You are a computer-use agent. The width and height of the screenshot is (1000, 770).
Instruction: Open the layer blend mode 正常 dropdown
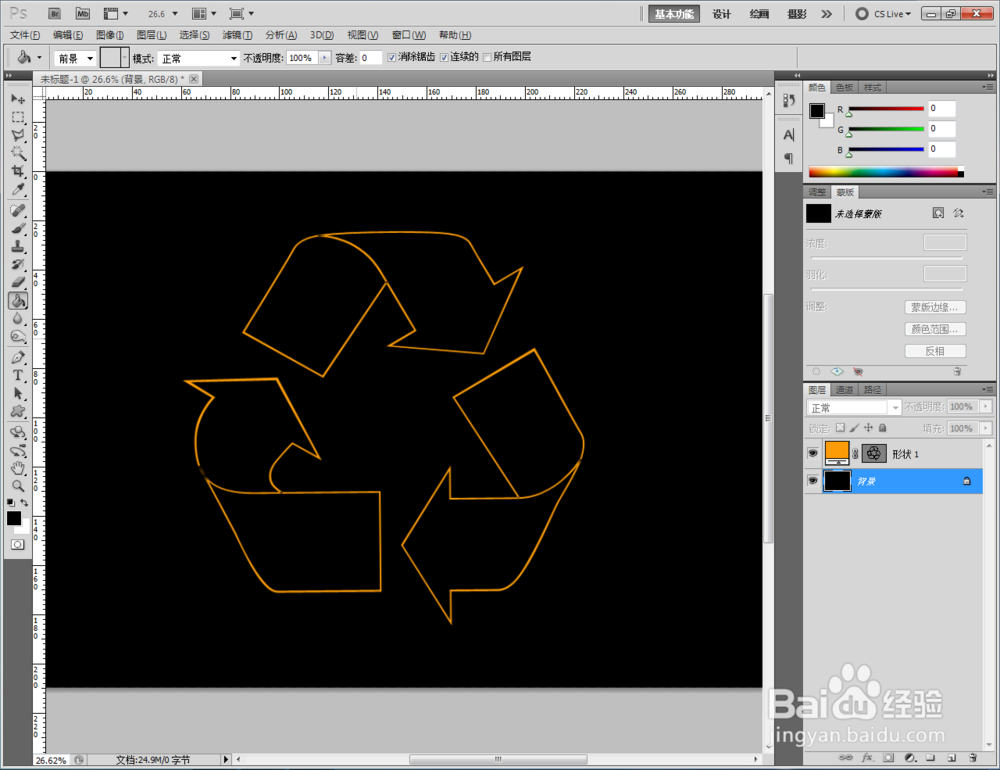854,407
